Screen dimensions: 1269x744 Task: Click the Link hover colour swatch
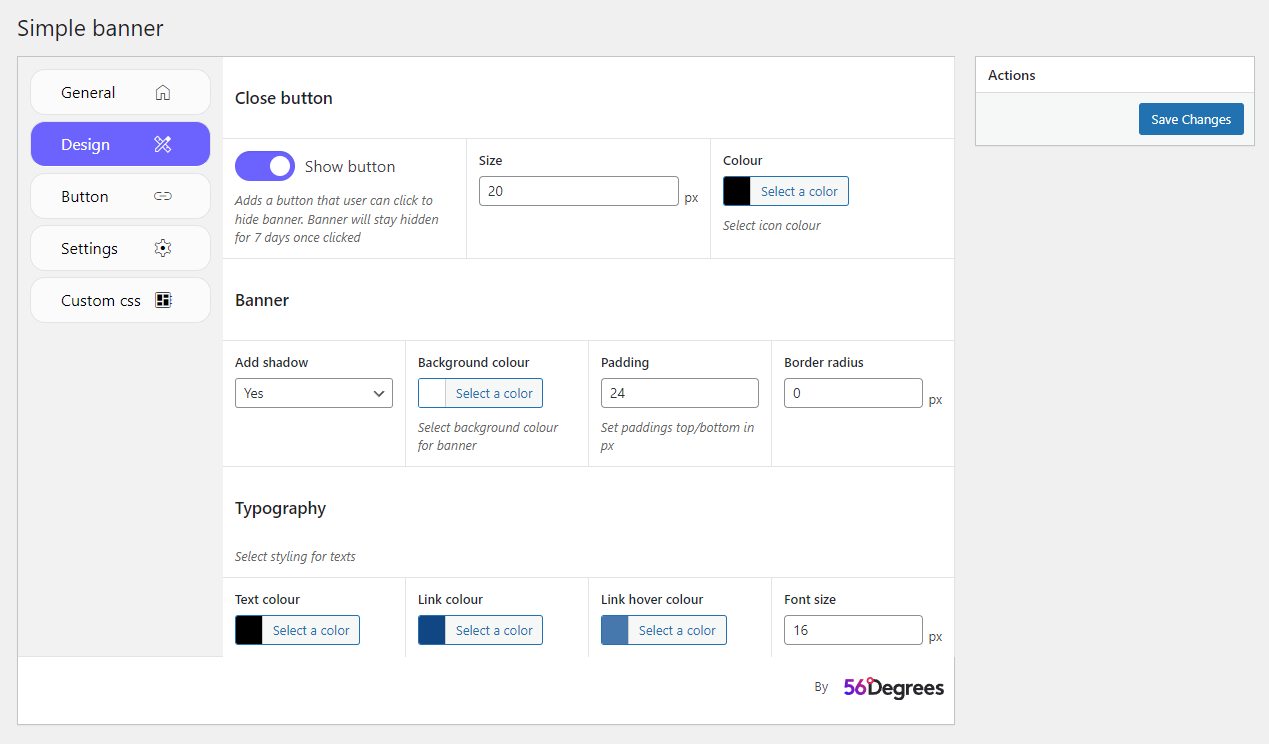615,631
